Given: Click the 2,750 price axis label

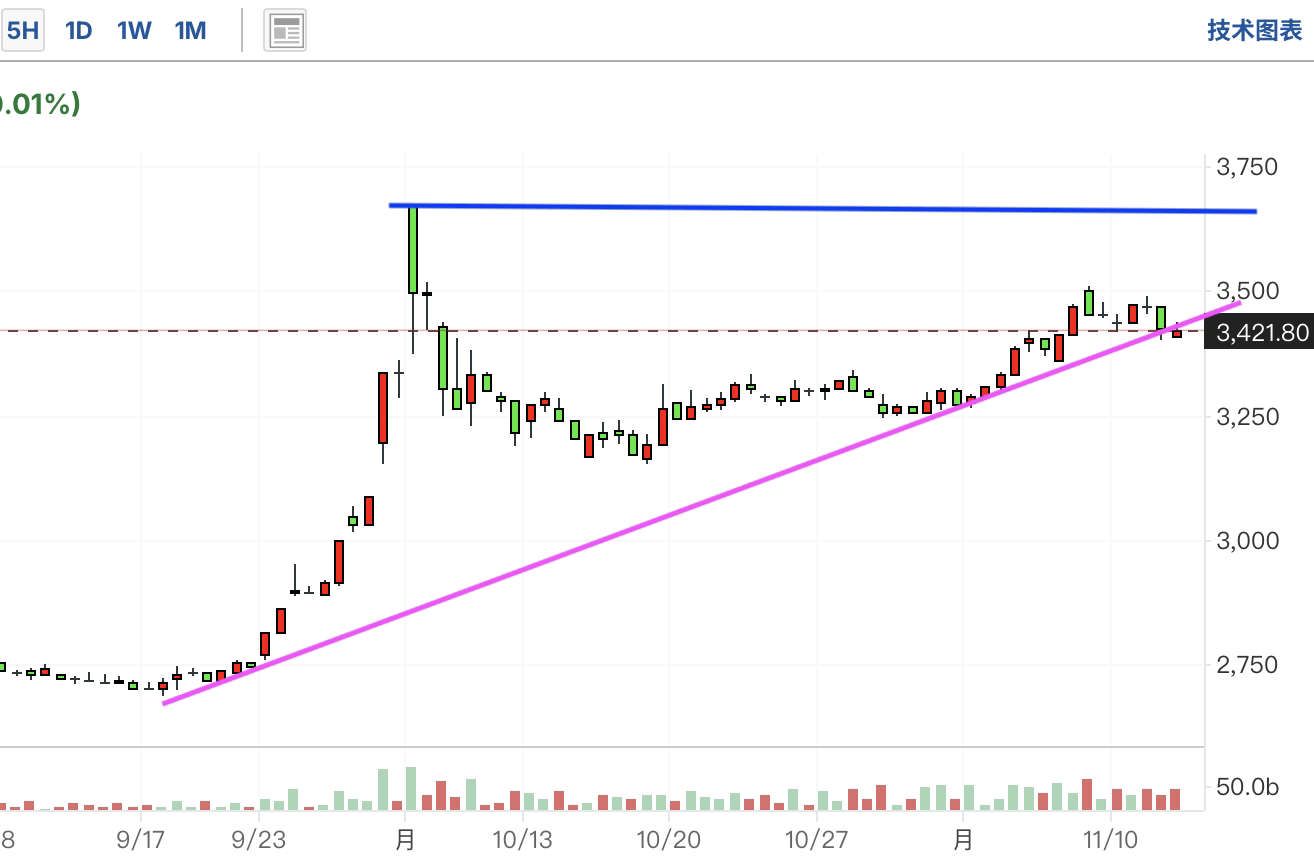Looking at the screenshot, I should coord(1247,665).
